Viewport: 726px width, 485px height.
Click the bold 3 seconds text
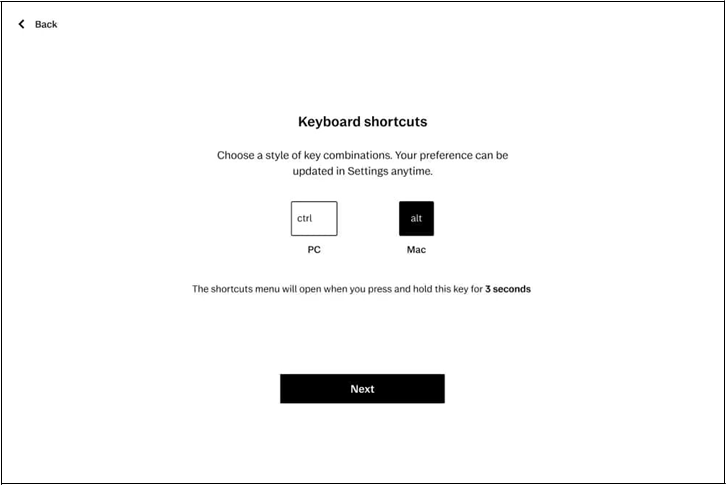coord(508,289)
